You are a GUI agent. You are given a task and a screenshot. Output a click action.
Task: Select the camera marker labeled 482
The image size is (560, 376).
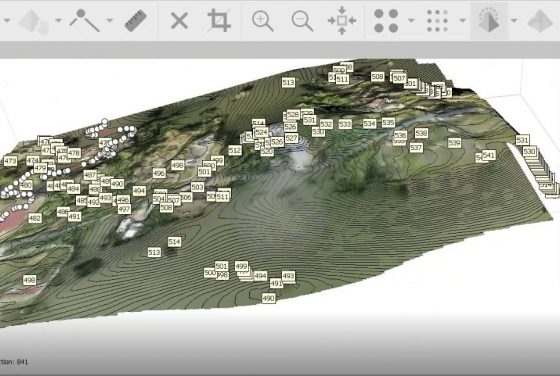(x=35, y=218)
